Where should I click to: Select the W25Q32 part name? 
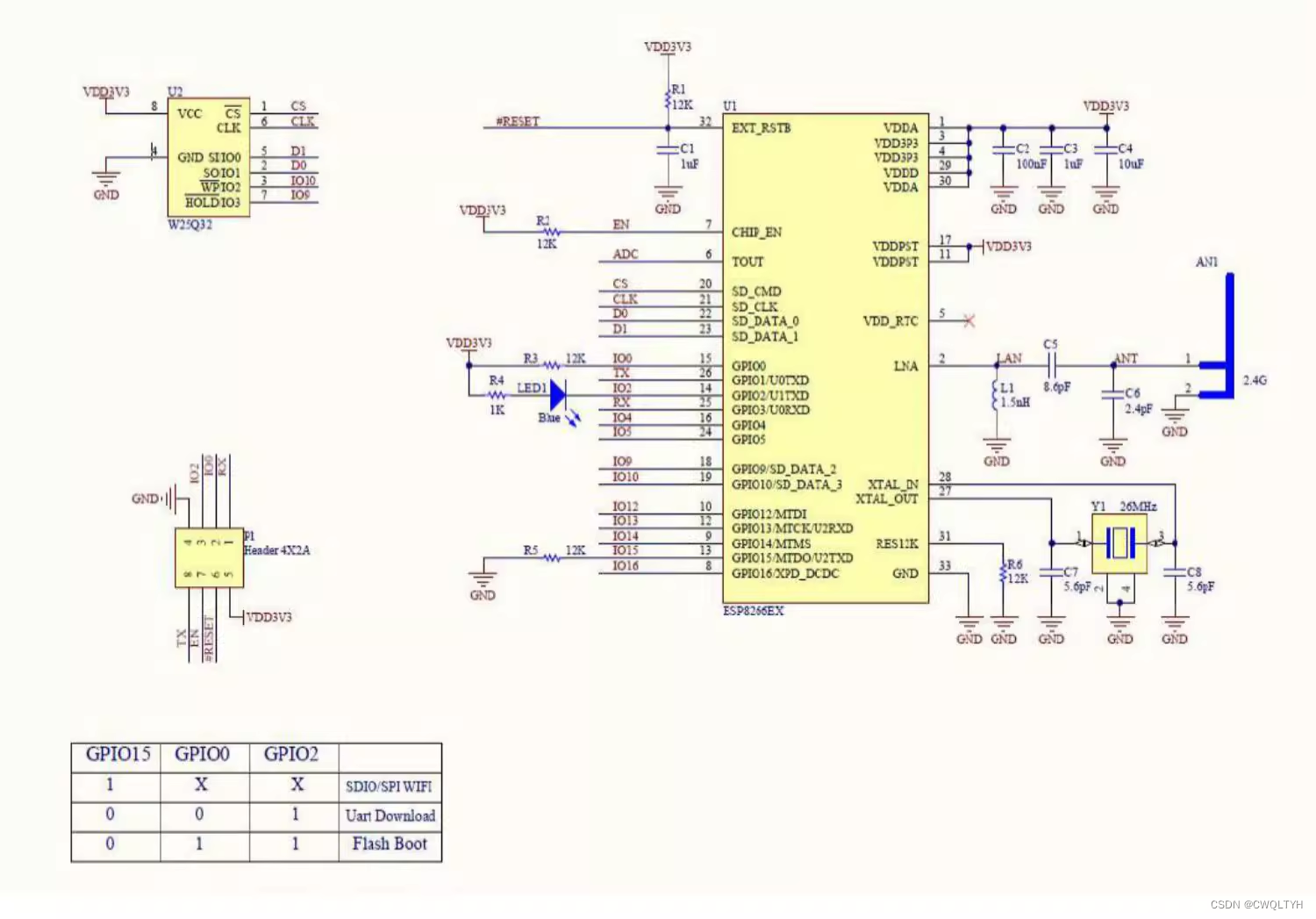(190, 225)
